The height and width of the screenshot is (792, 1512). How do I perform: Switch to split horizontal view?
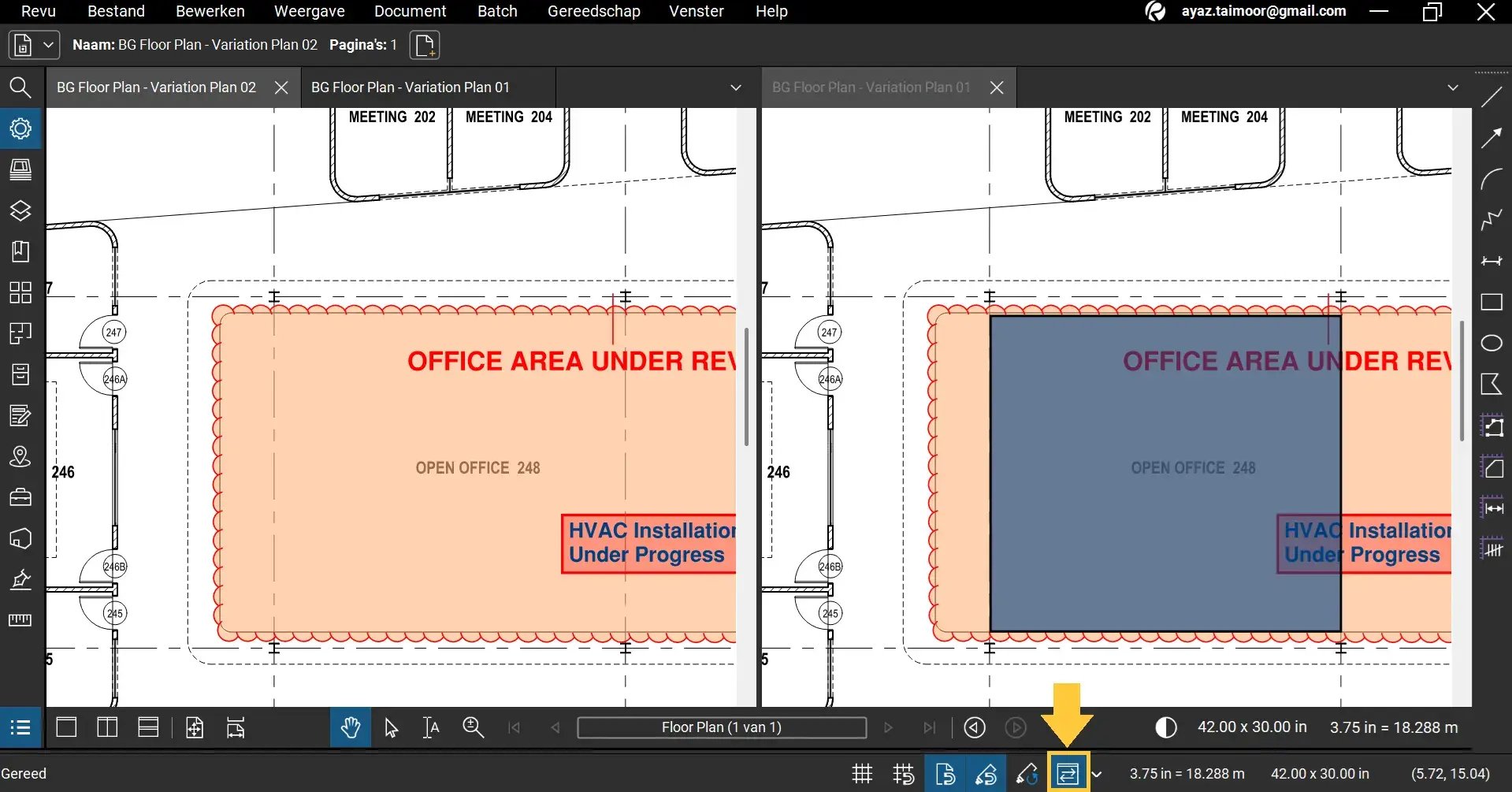coord(148,727)
